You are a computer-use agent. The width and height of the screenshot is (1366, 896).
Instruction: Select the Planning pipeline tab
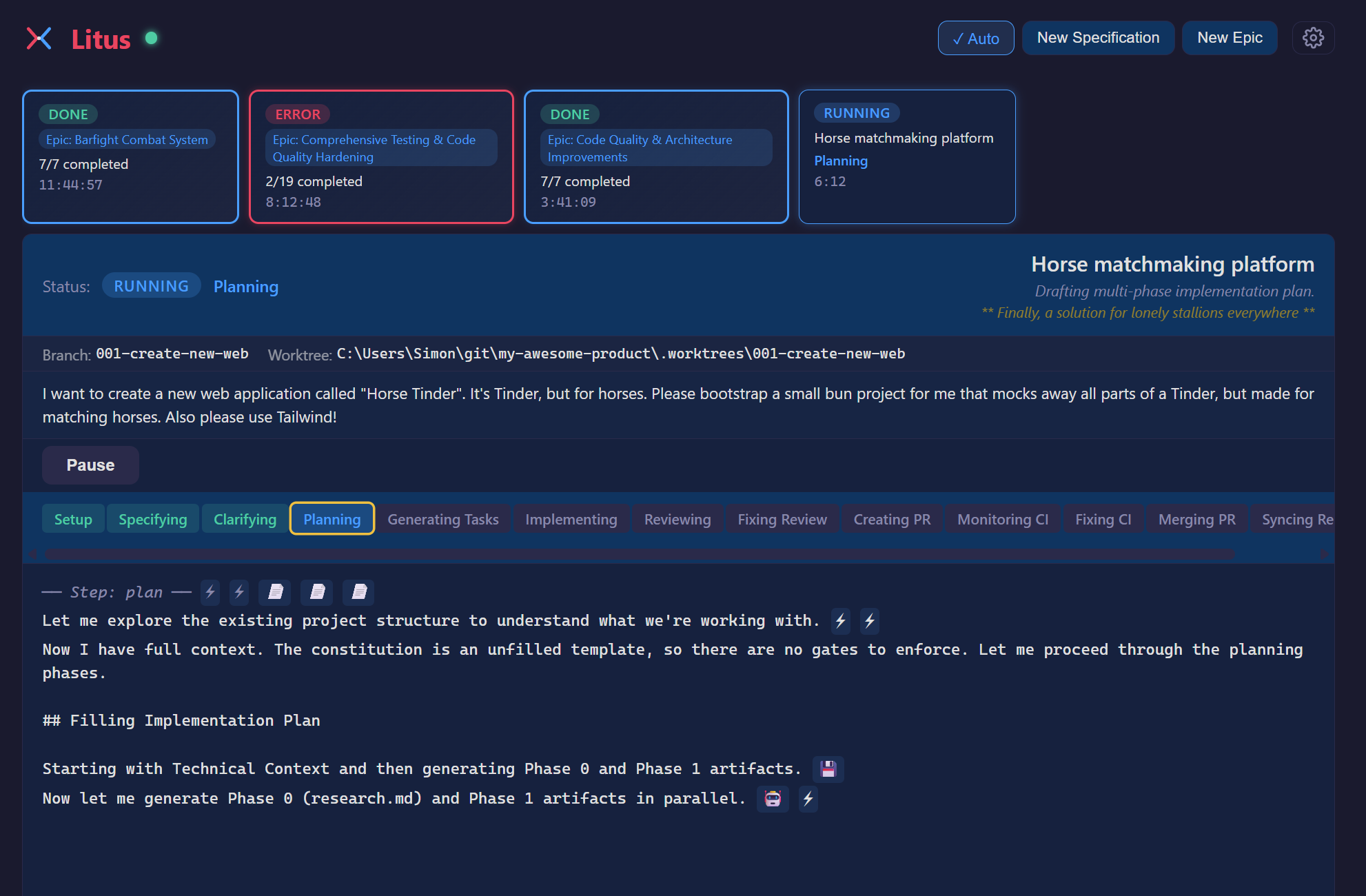pos(332,519)
